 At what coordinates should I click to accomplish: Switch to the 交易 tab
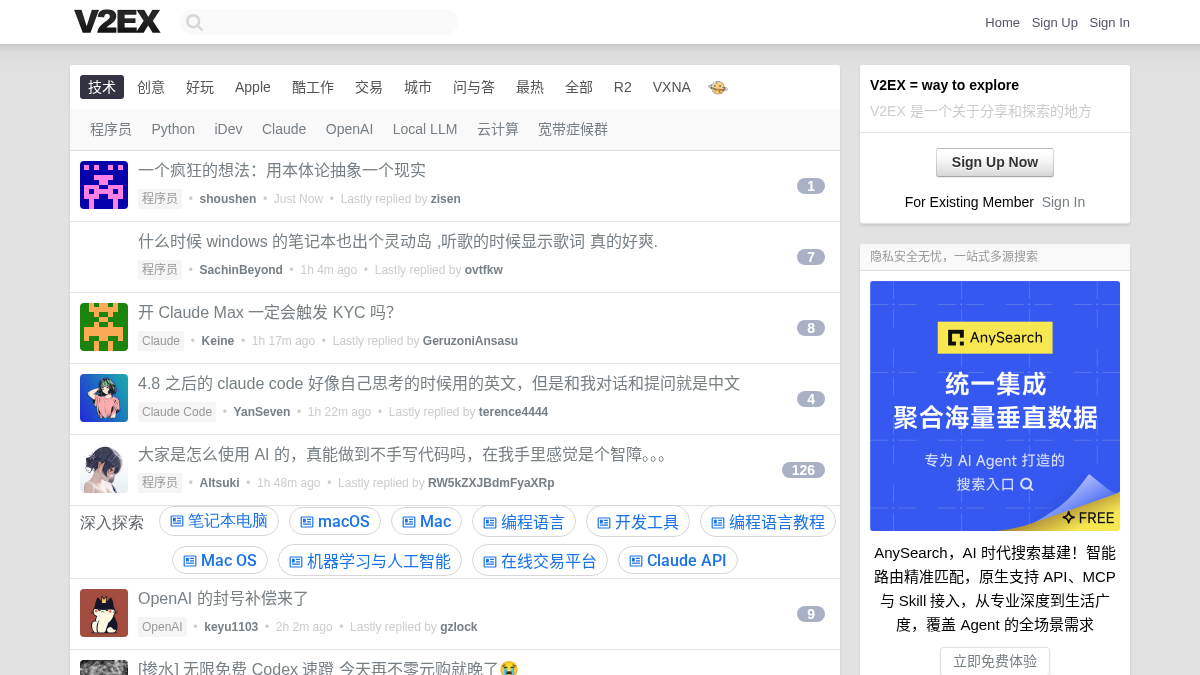pyautogui.click(x=369, y=87)
